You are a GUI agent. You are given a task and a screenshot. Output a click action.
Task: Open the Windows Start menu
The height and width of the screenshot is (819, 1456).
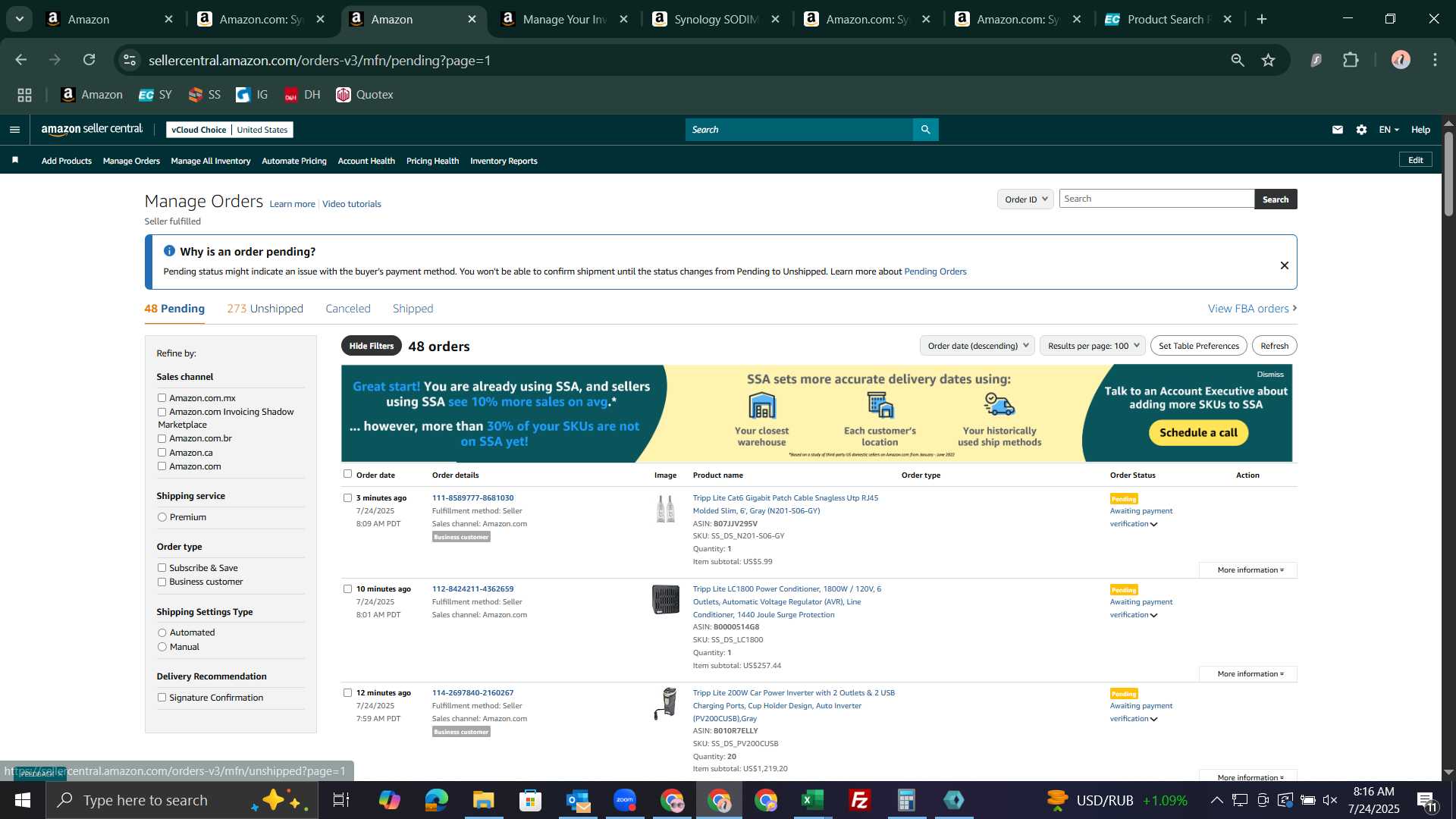tap(23, 800)
